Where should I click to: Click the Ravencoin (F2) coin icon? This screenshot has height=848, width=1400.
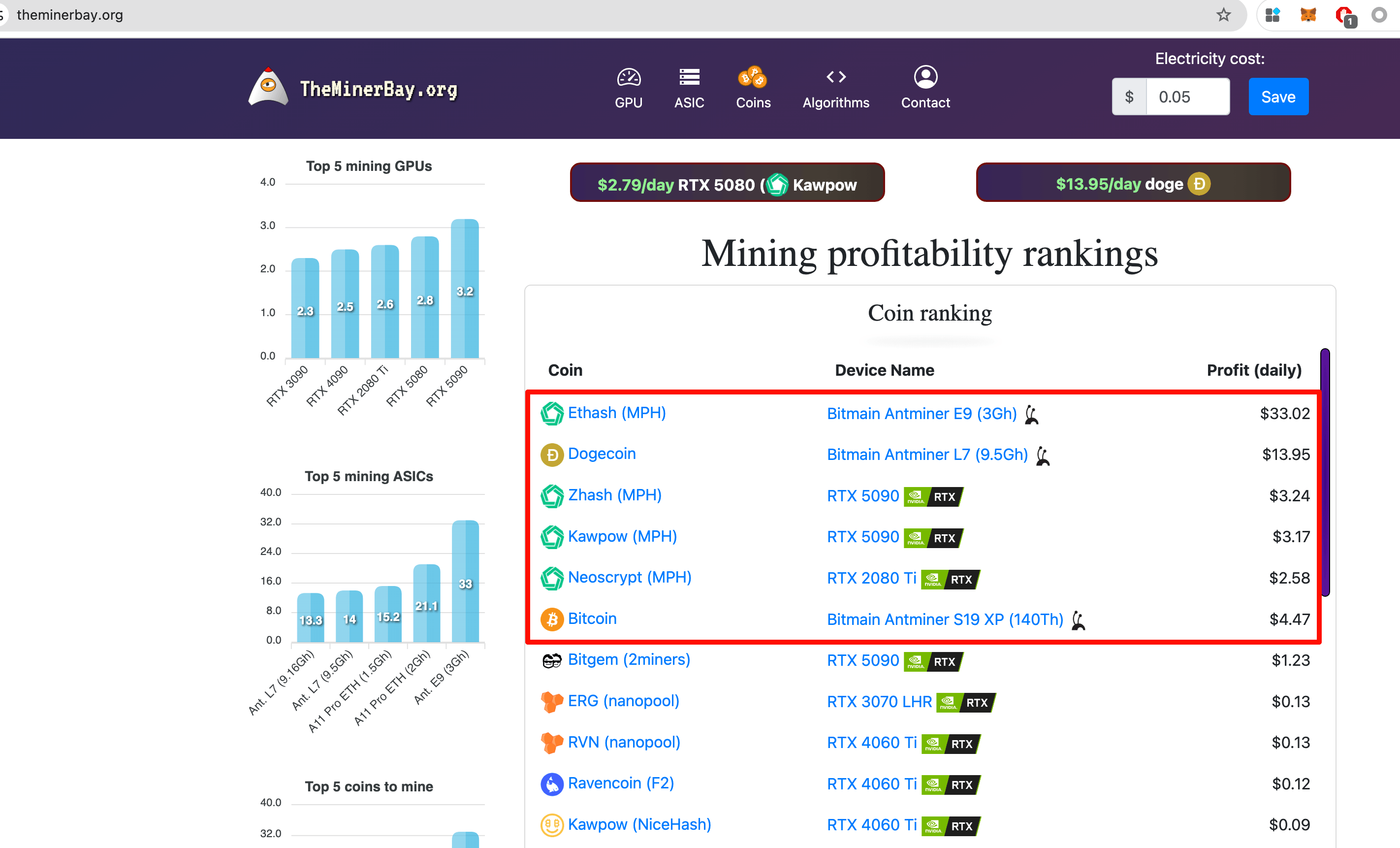click(x=552, y=784)
